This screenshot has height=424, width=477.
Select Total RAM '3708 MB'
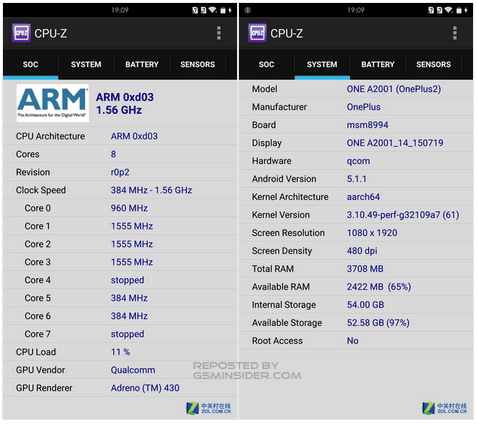point(365,269)
